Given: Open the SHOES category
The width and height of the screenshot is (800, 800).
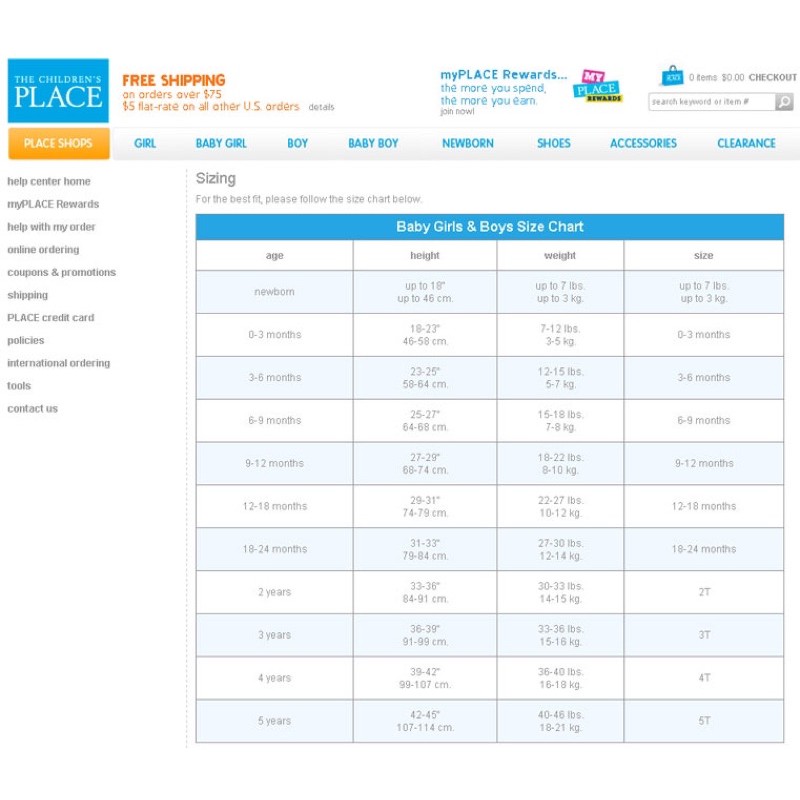Looking at the screenshot, I should [x=554, y=143].
